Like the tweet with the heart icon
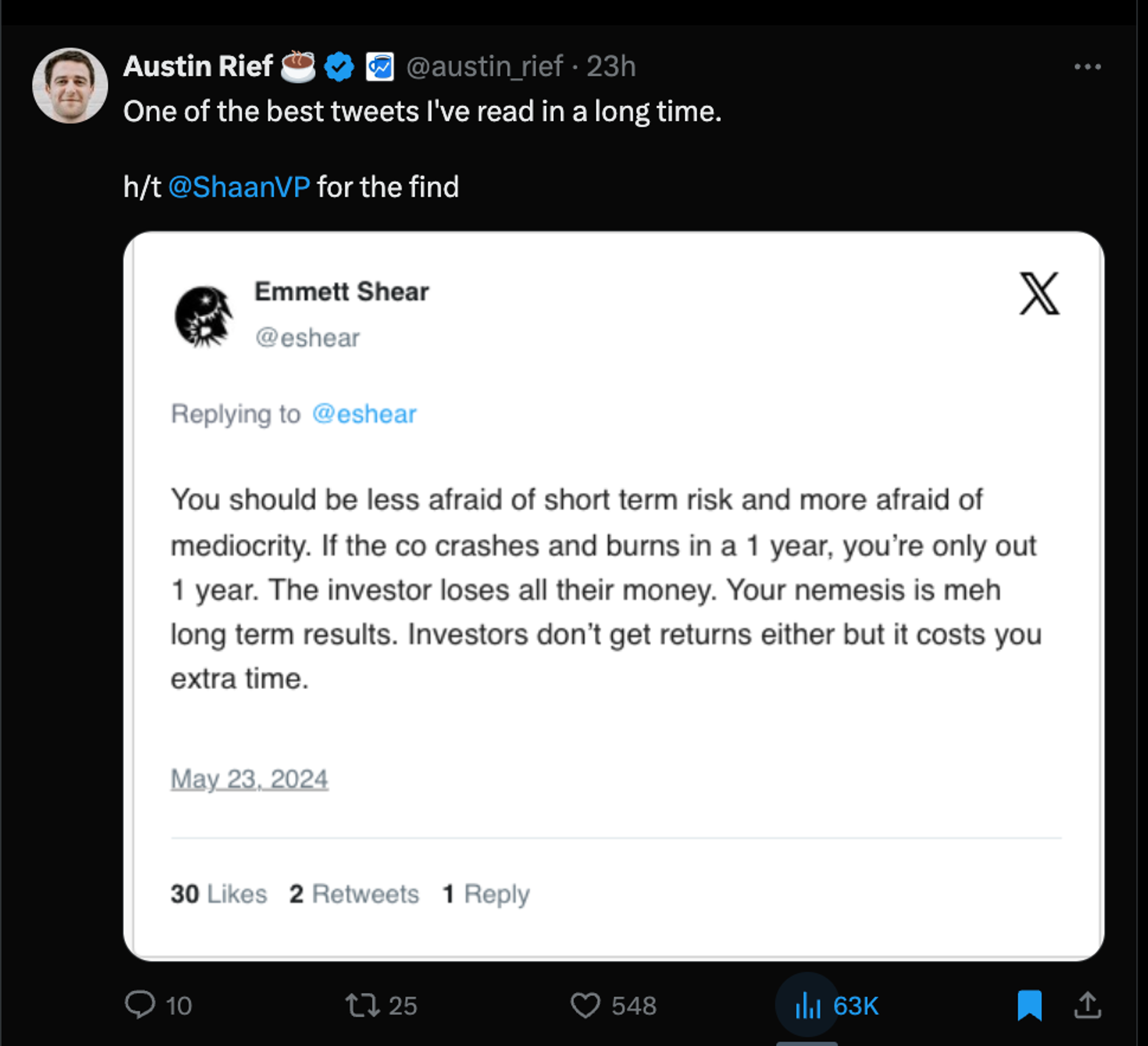 pos(585,1005)
